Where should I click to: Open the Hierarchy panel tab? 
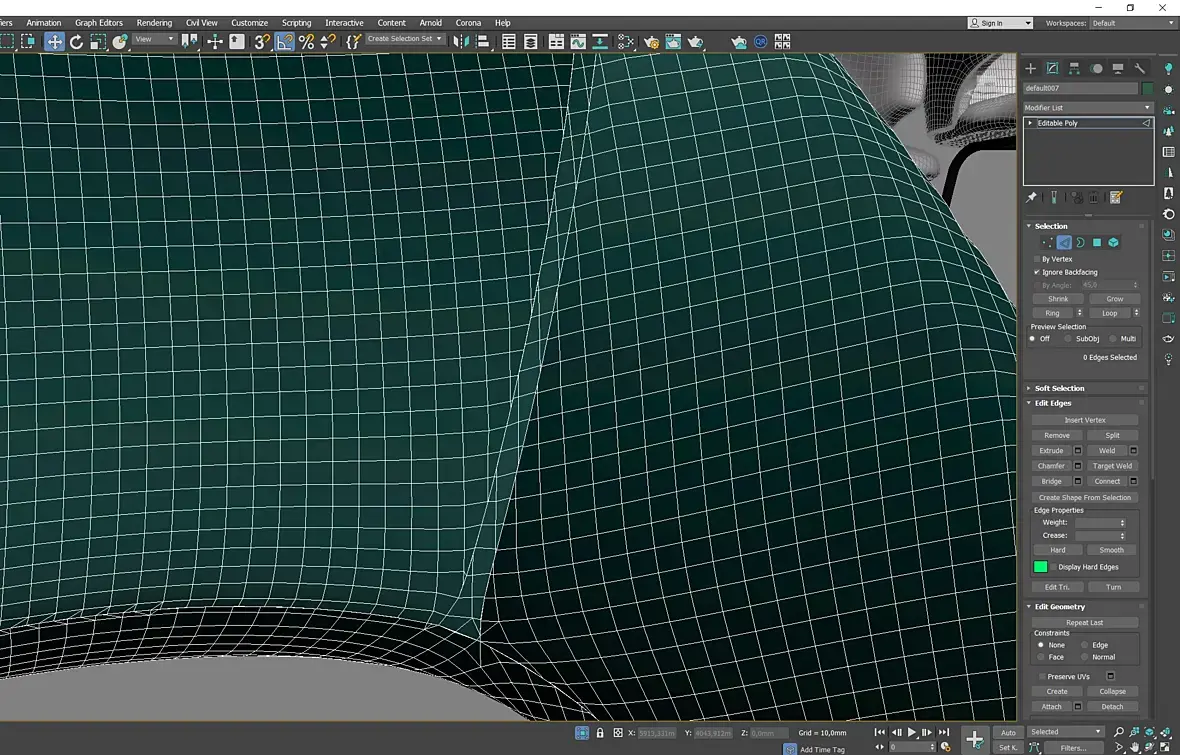[x=1074, y=68]
